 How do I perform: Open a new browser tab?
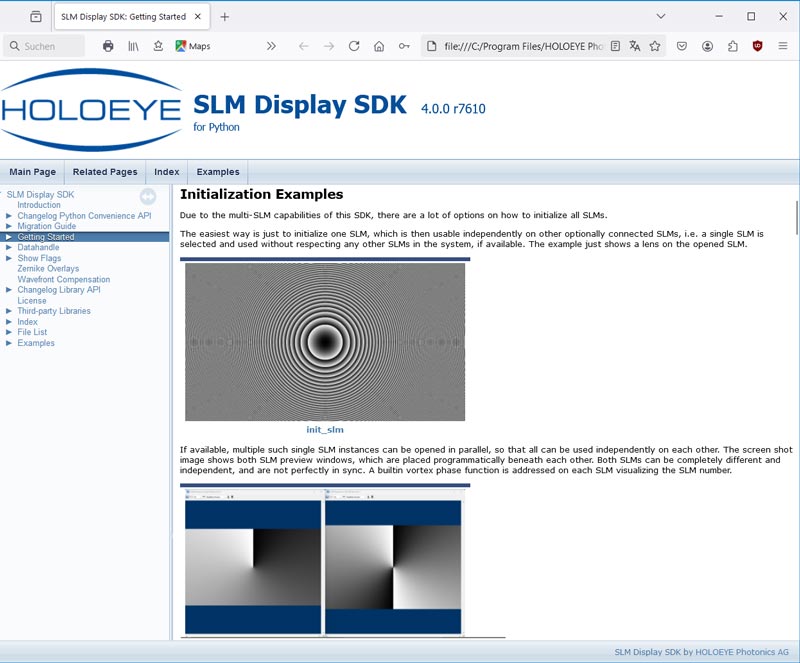pos(225,17)
